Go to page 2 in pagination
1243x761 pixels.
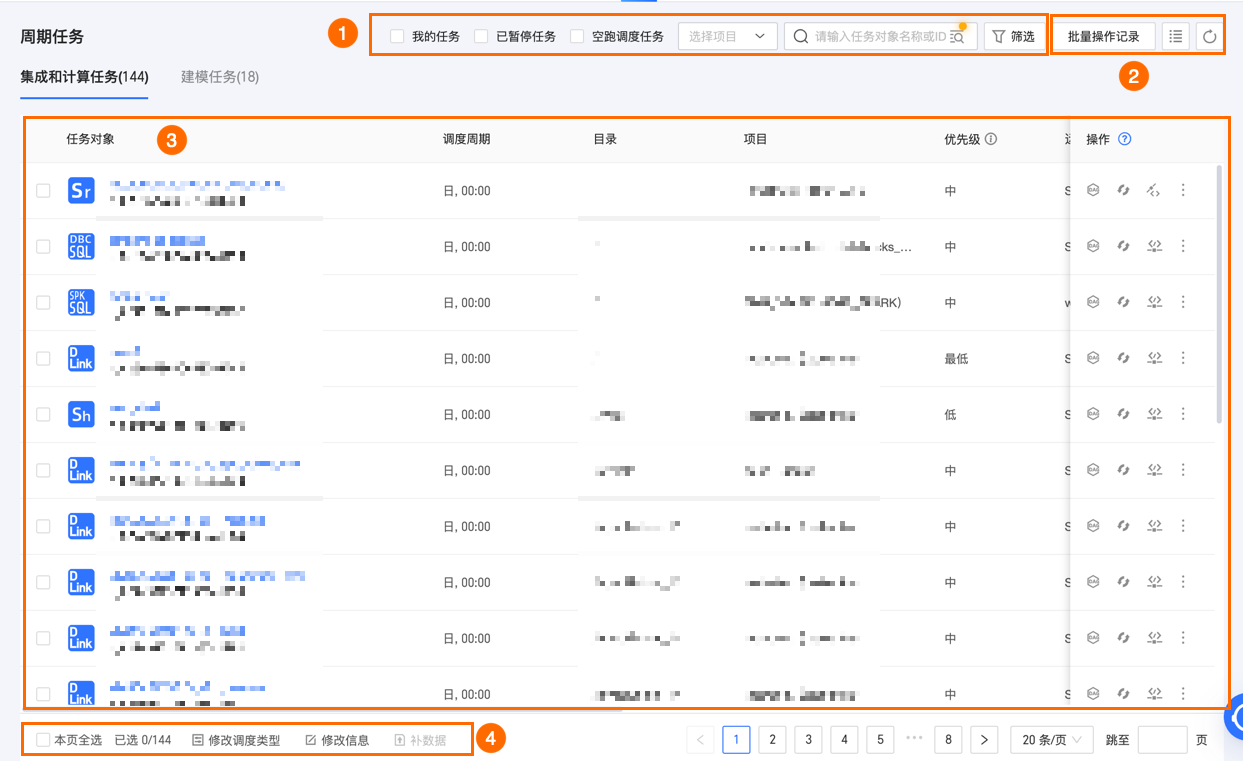[x=772, y=740]
